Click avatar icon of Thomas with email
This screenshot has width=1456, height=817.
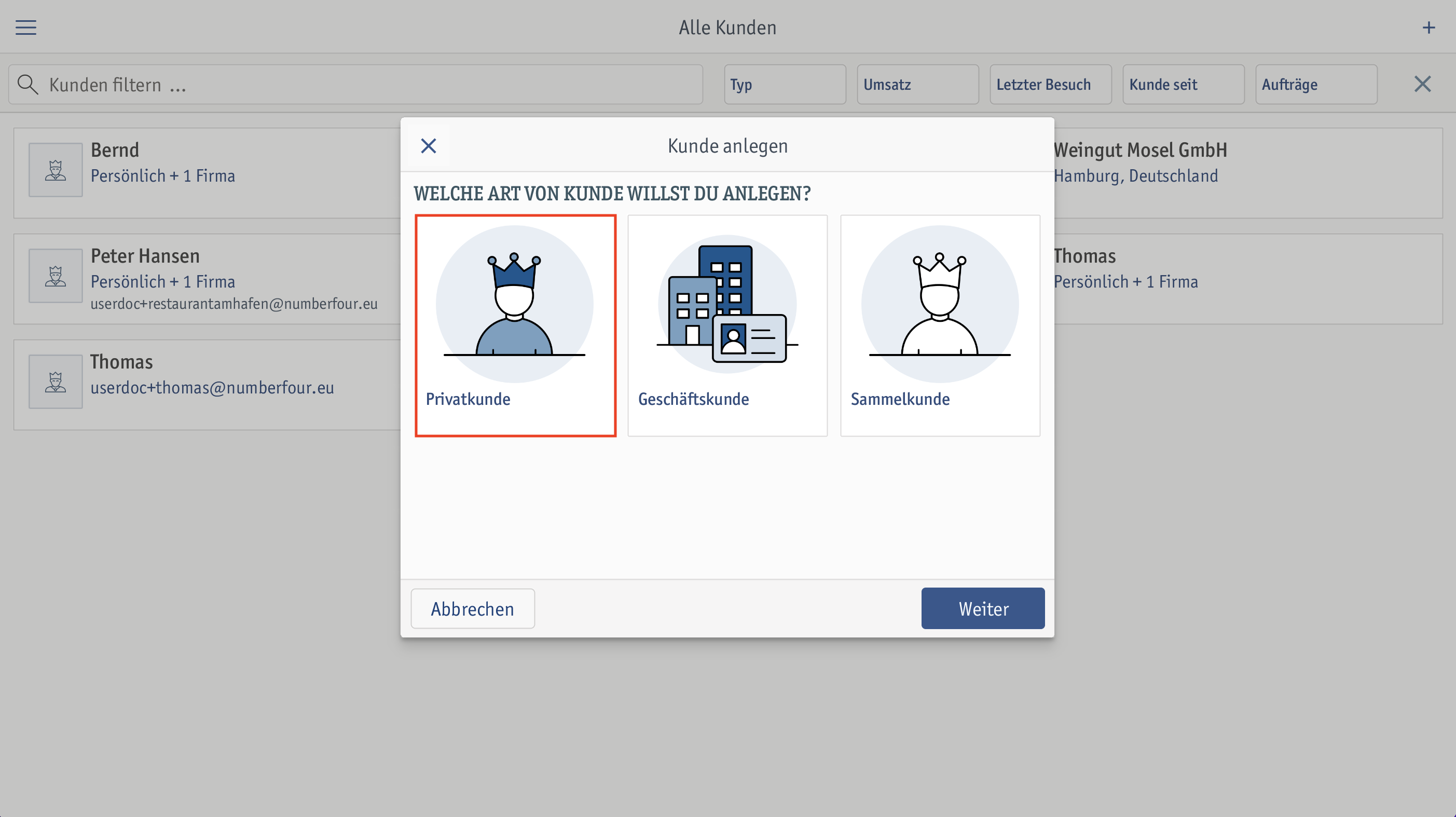pos(56,382)
